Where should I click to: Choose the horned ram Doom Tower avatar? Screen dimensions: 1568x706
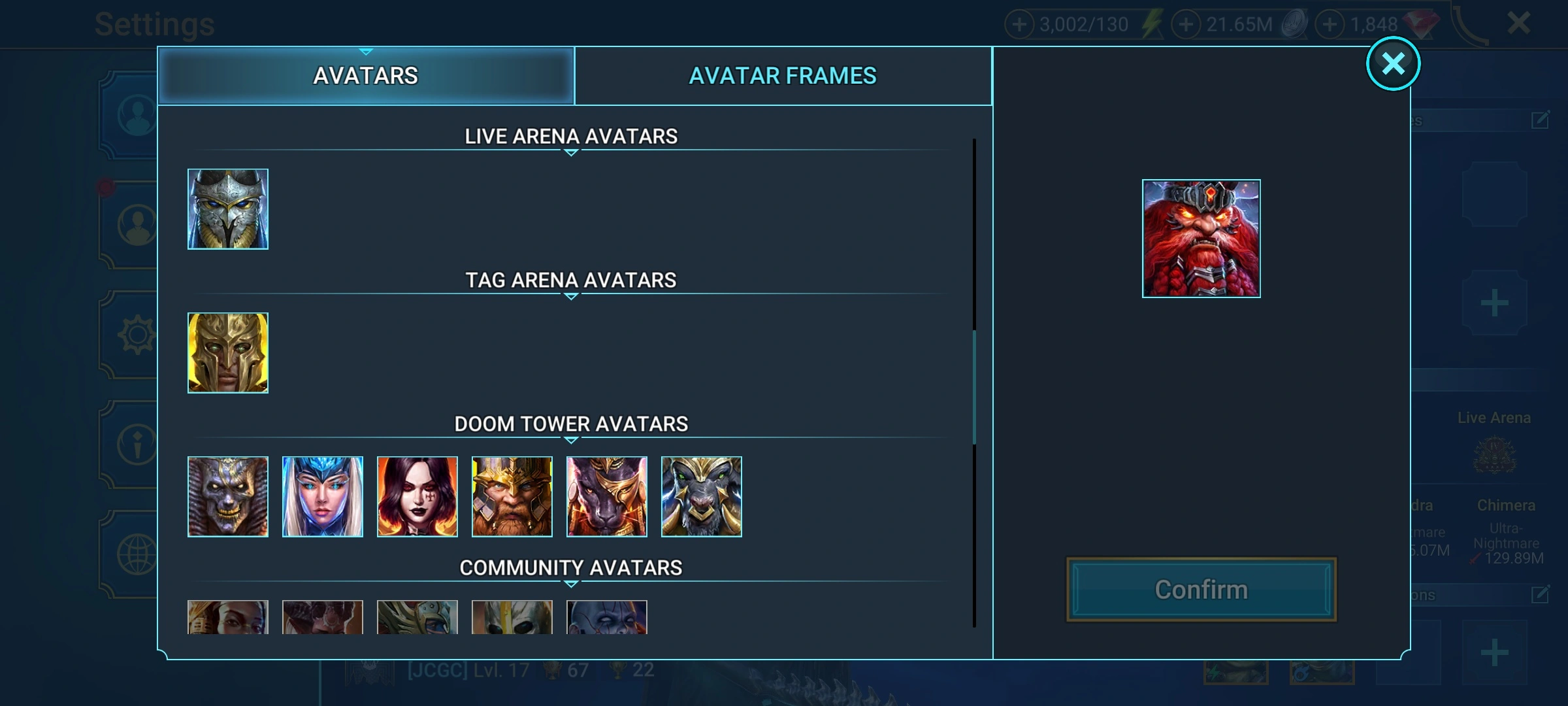[701, 497]
